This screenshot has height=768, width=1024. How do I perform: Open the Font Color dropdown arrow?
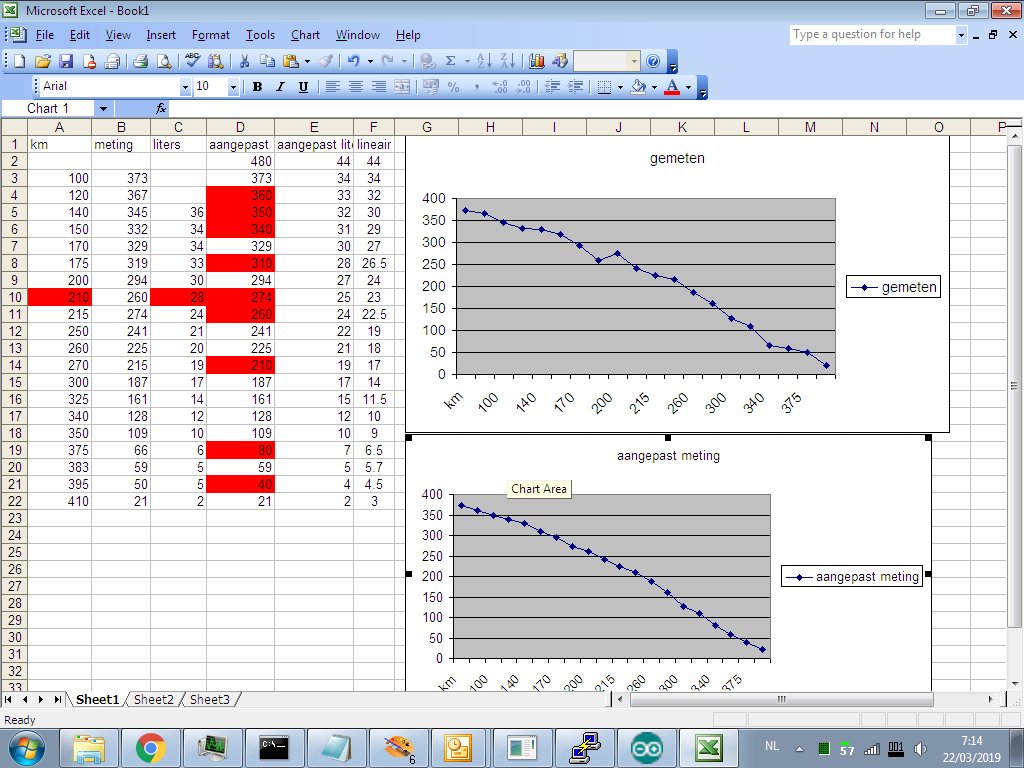(x=688, y=87)
